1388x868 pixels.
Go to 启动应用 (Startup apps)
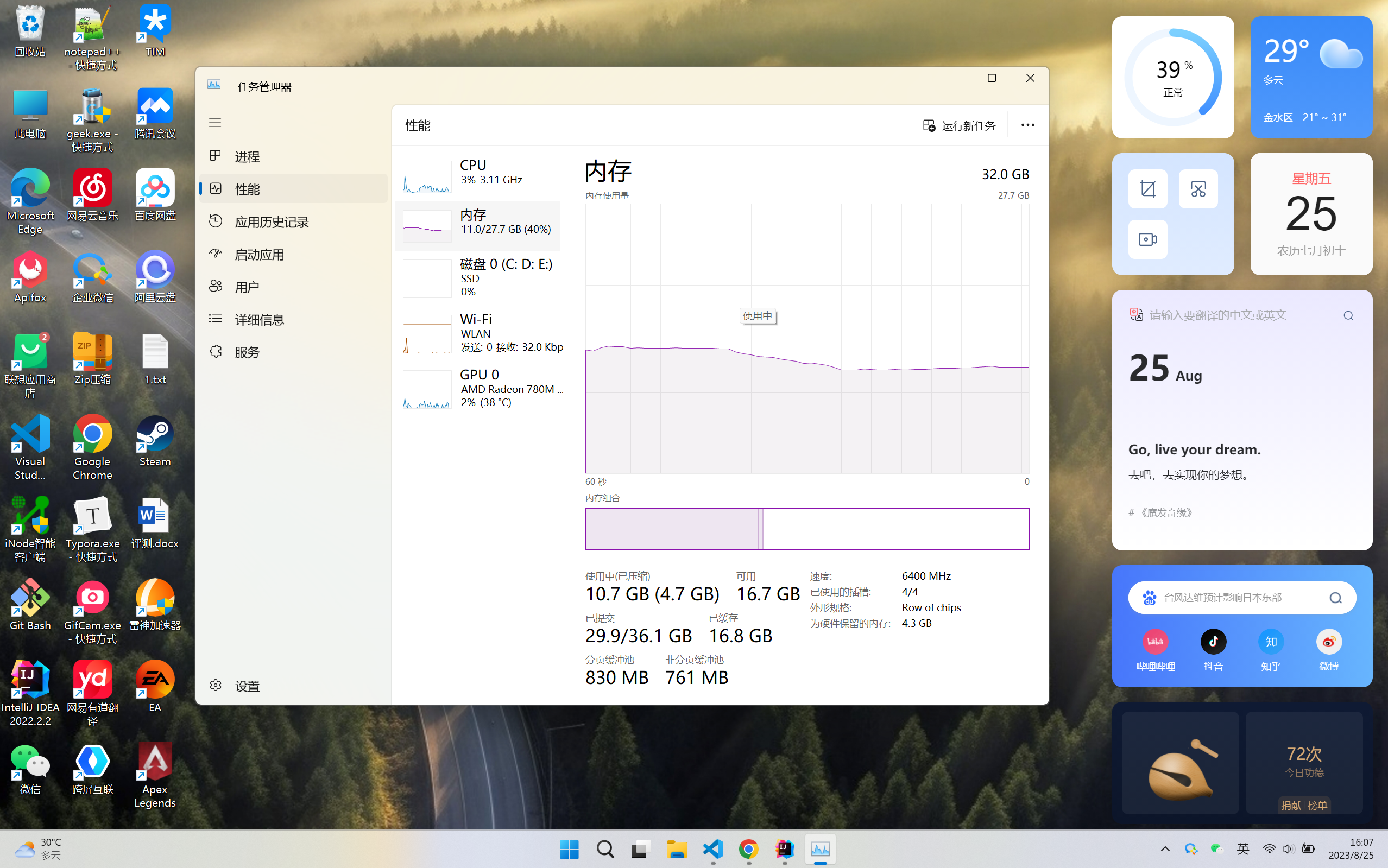click(x=293, y=254)
